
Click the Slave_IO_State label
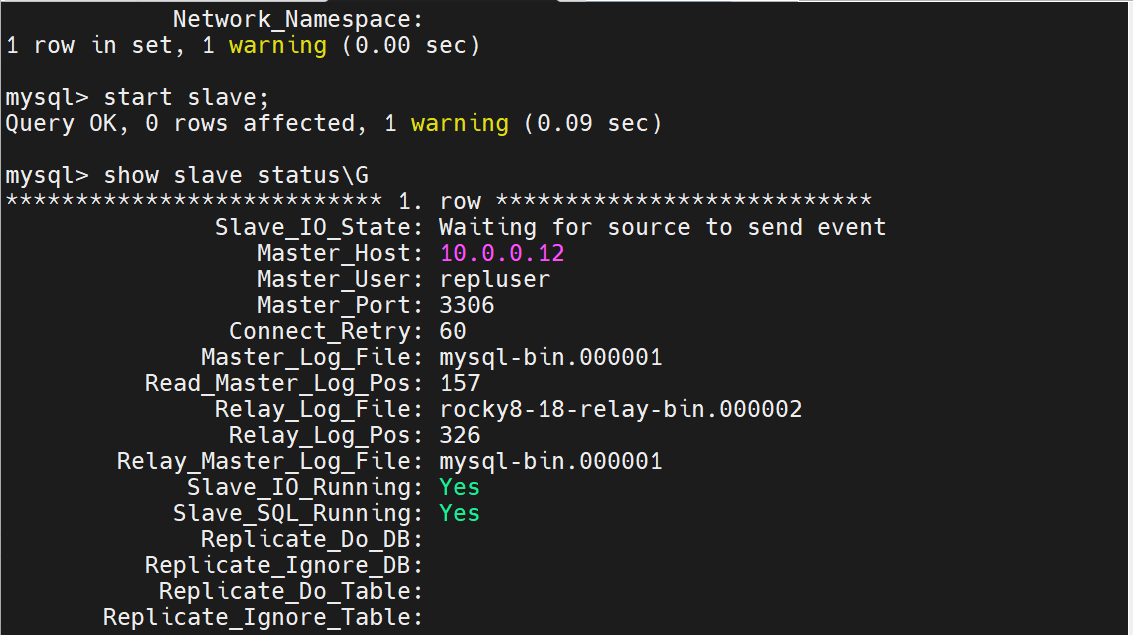tap(319, 228)
